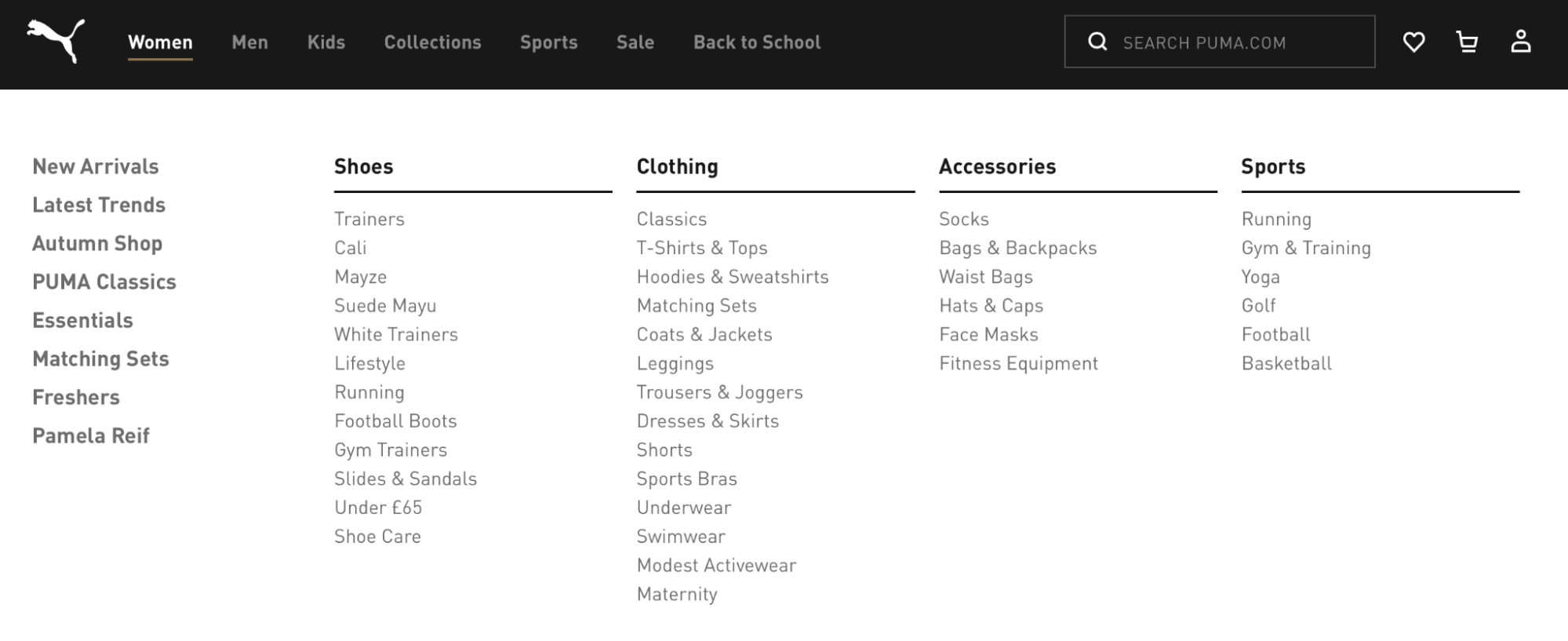Image resolution: width=1568 pixels, height=641 pixels.
Task: Select White Trainers under Shoes
Action: [396, 334]
